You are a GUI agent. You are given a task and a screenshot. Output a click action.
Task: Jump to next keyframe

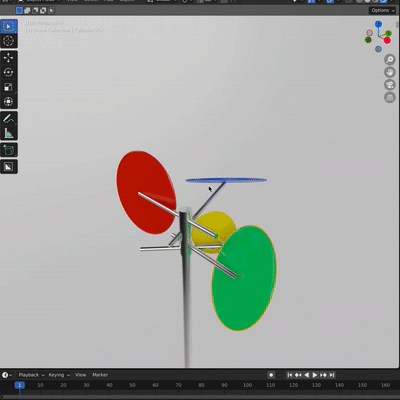(323, 375)
